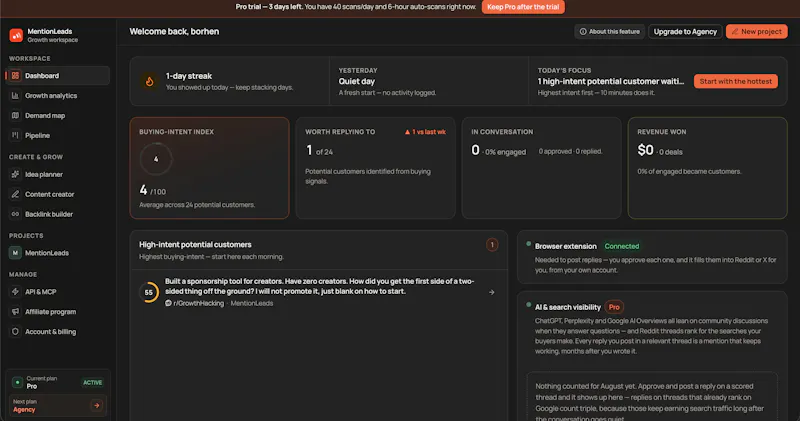Click the flame streak icon
This screenshot has width=800, height=421.
pos(149,81)
